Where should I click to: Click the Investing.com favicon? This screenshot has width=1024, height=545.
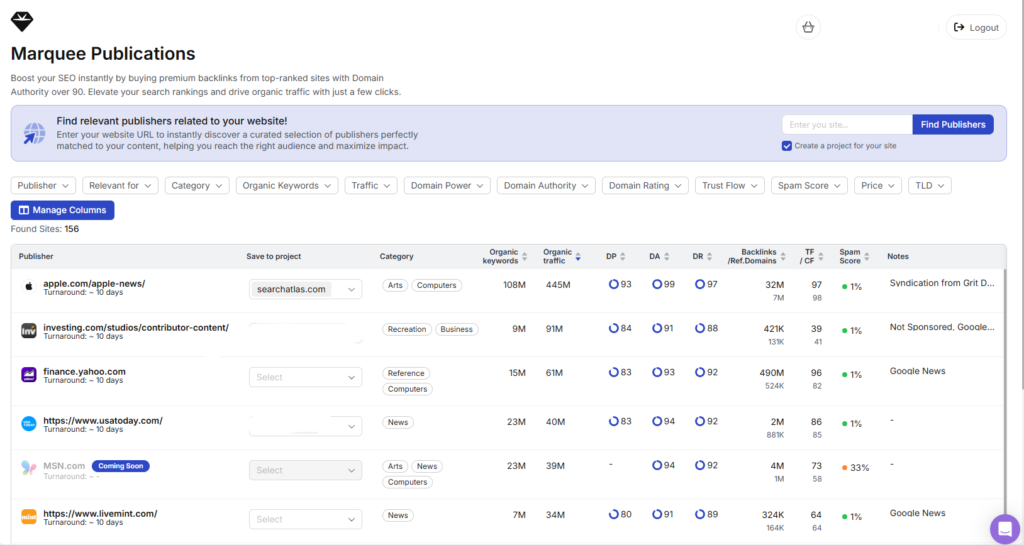pyautogui.click(x=29, y=331)
